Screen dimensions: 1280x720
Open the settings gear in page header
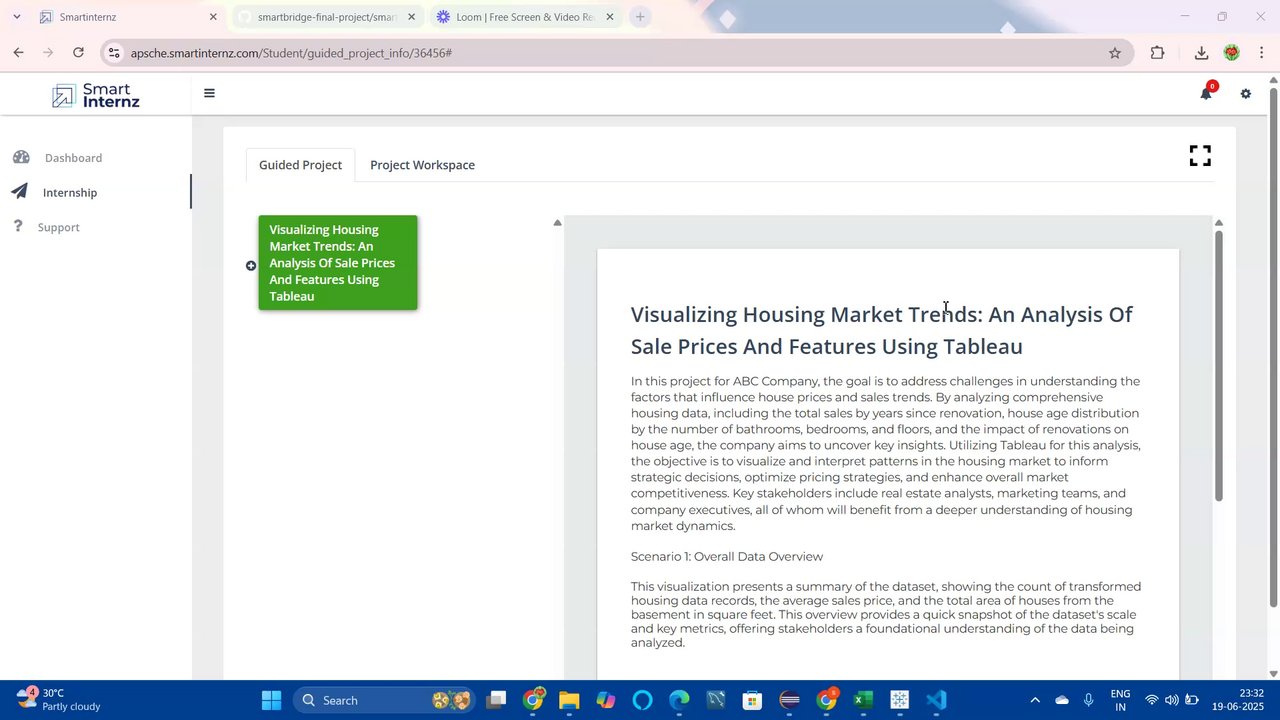(x=1245, y=94)
